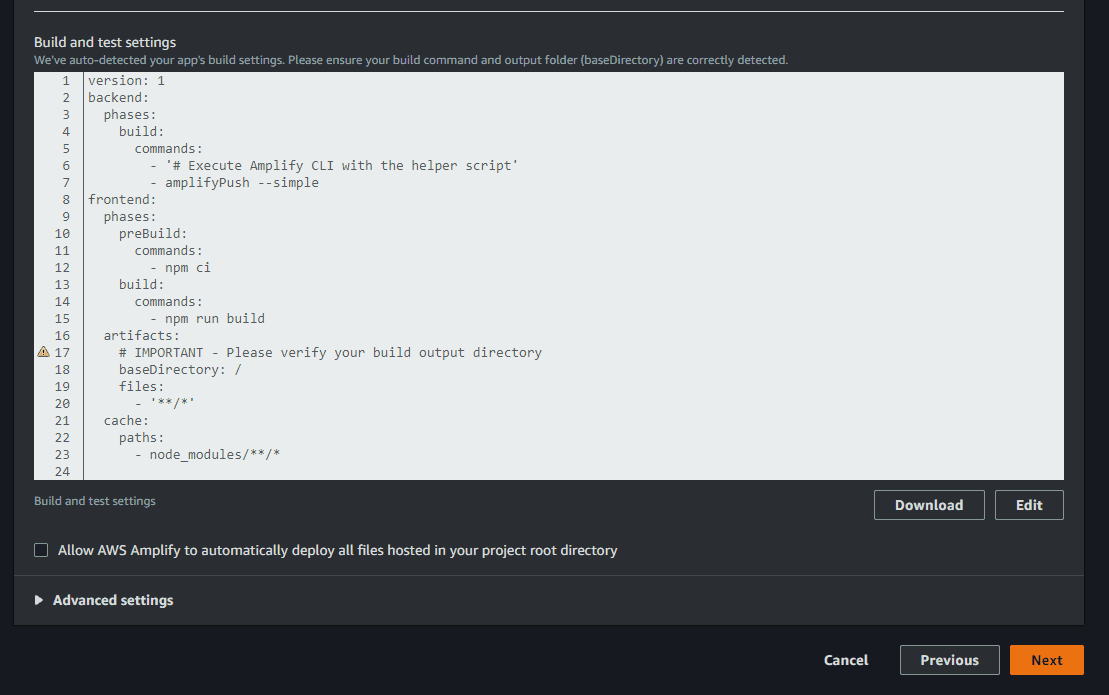This screenshot has width=1109, height=695.
Task: Click the npm ci command in the editor
Action: coord(188,267)
